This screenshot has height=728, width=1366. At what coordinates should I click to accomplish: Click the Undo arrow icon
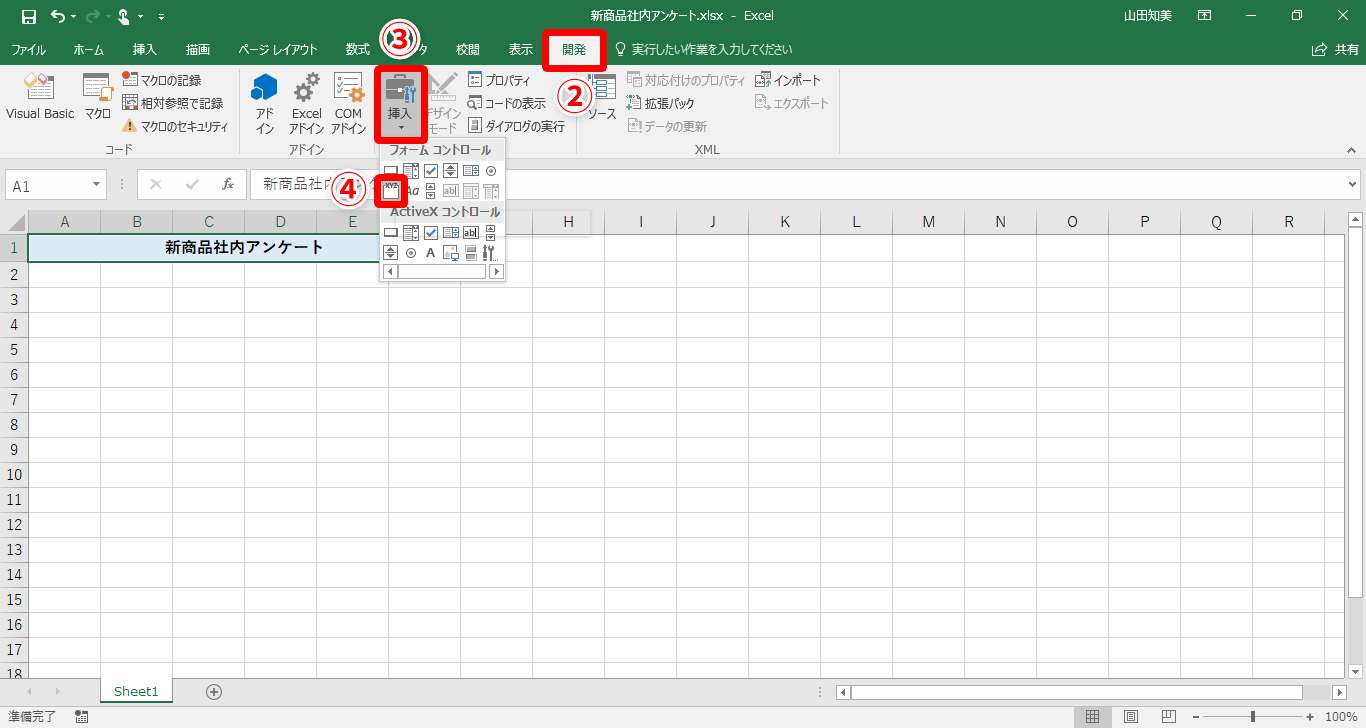click(56, 16)
